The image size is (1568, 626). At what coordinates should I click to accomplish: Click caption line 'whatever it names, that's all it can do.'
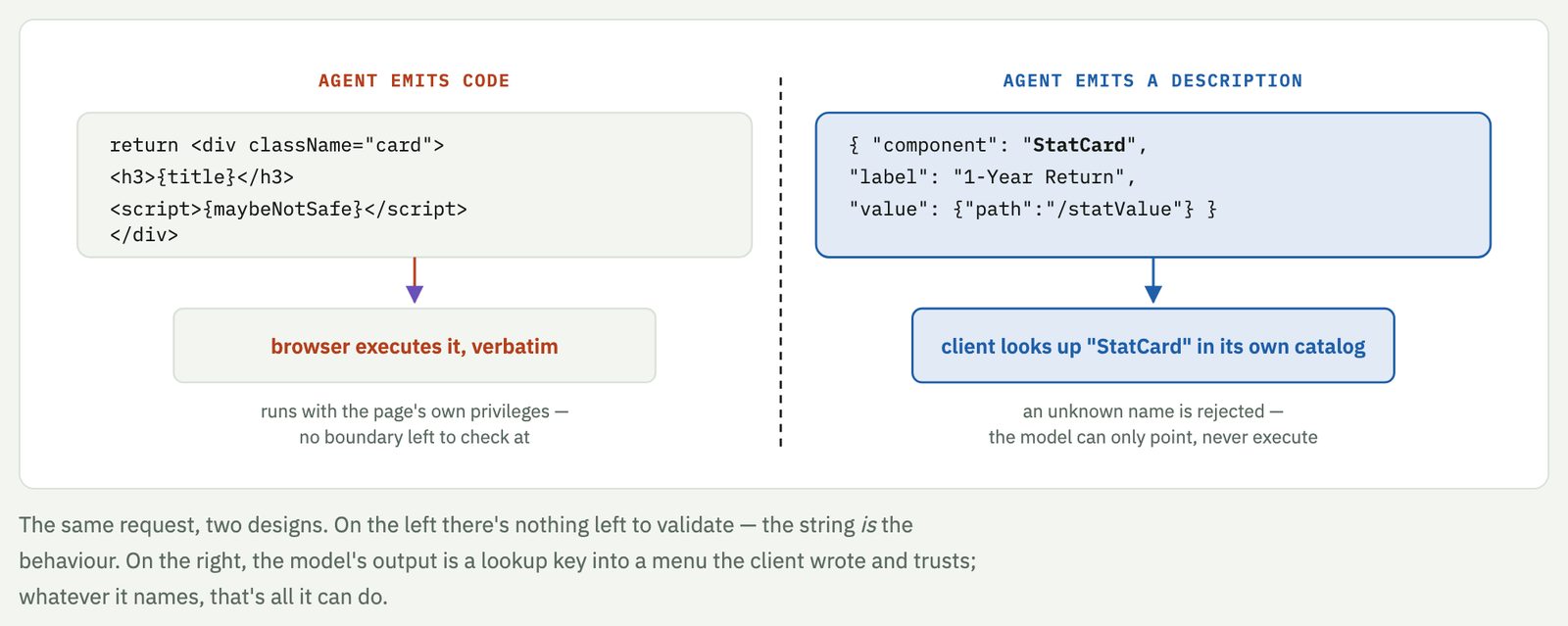[x=203, y=597]
